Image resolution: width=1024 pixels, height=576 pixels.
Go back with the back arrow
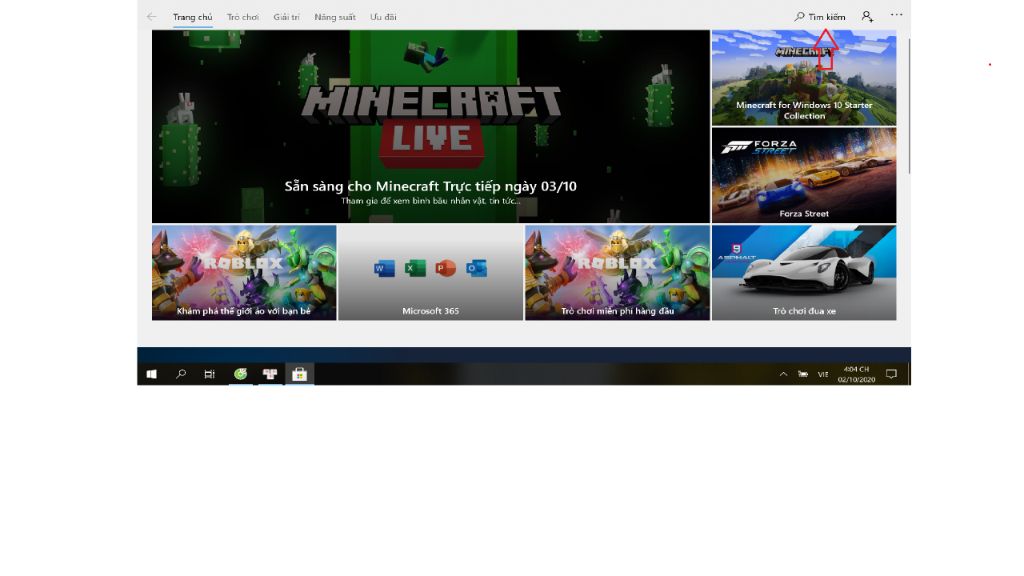[152, 17]
